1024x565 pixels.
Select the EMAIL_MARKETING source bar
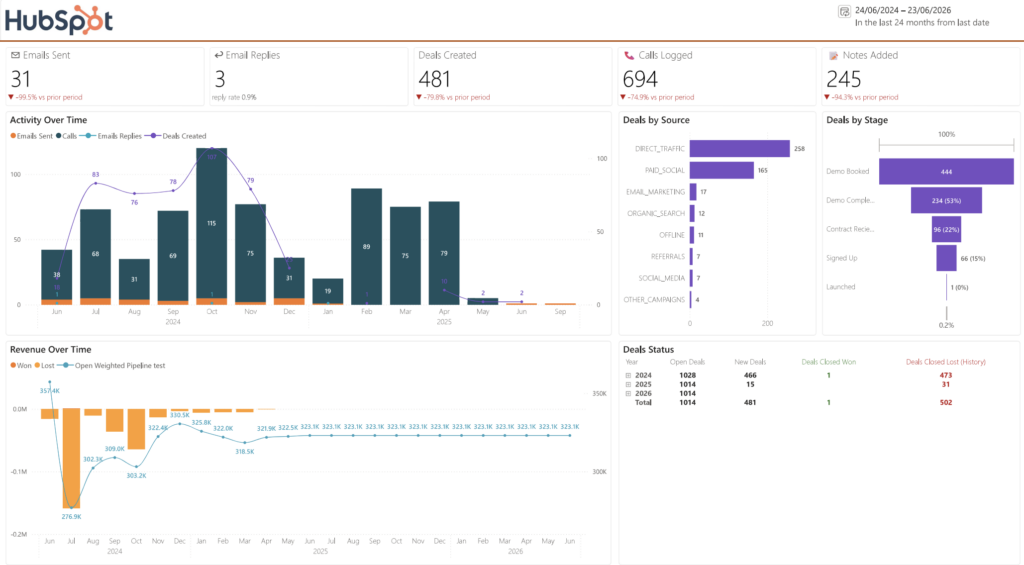tap(693, 191)
